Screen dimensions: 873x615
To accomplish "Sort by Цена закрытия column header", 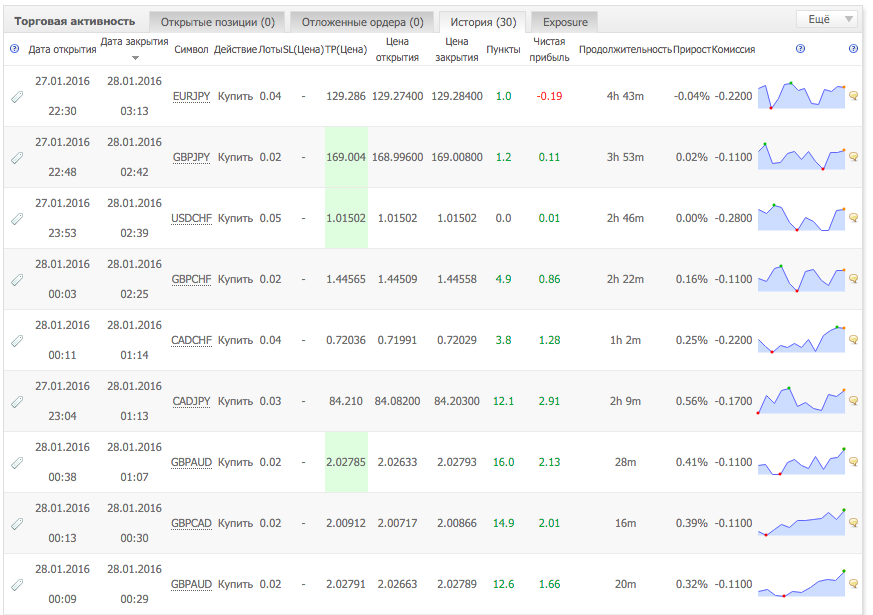I will (457, 50).
